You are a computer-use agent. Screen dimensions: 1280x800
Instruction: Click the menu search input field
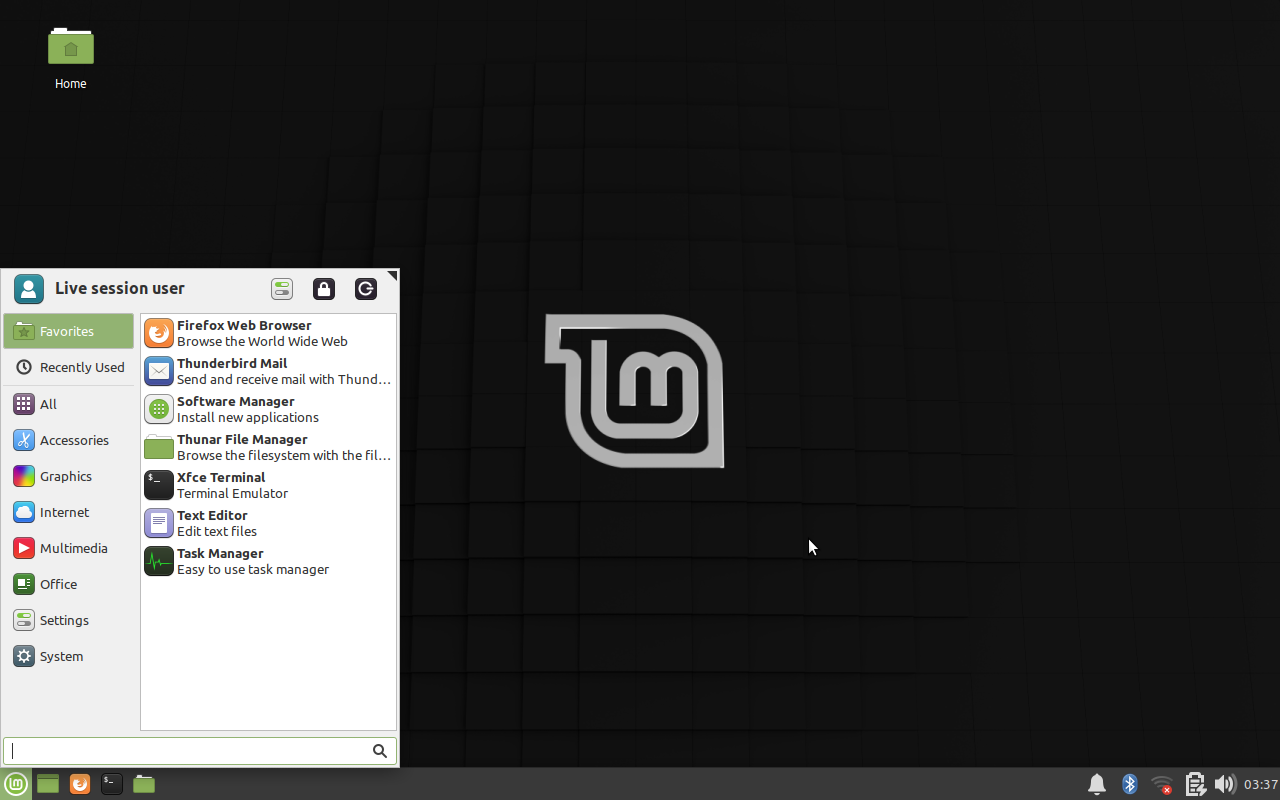tap(190, 751)
